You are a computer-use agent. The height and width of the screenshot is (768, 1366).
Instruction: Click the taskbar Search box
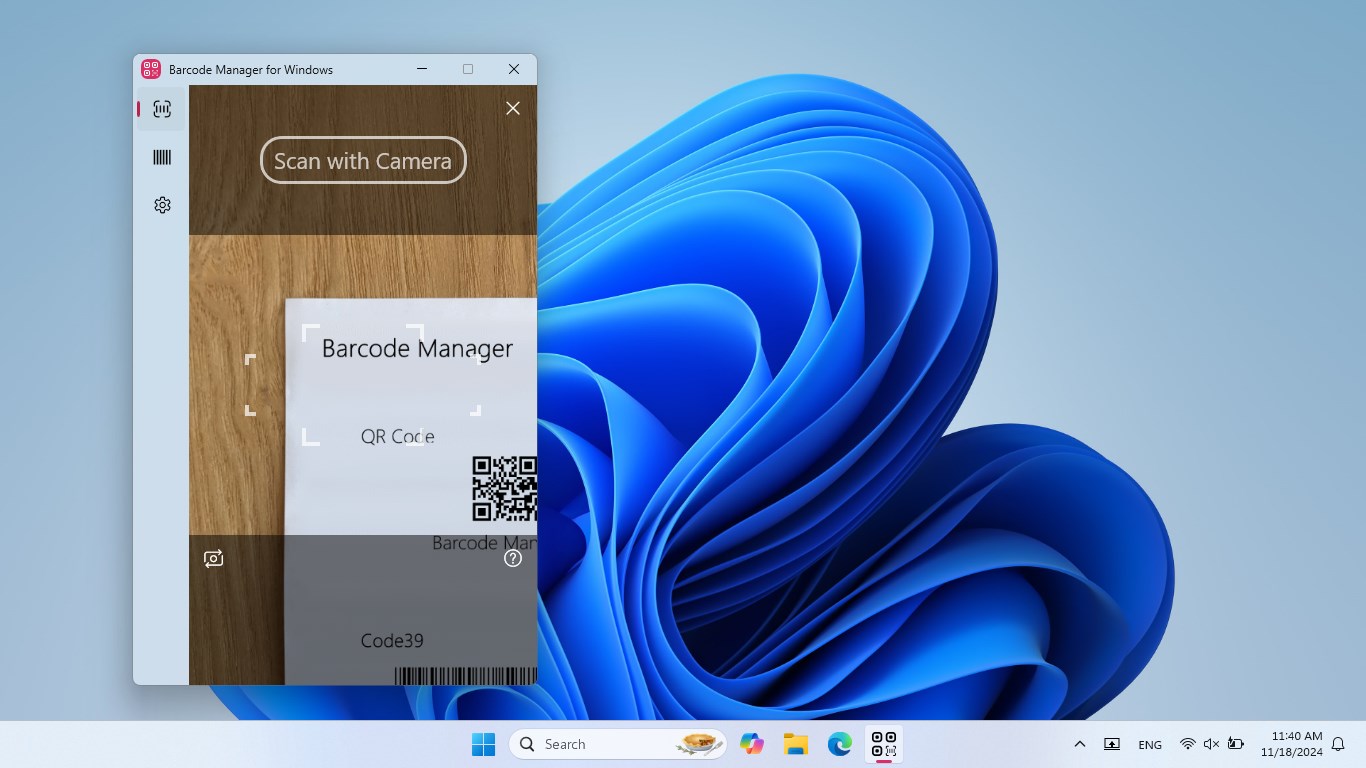click(618, 744)
